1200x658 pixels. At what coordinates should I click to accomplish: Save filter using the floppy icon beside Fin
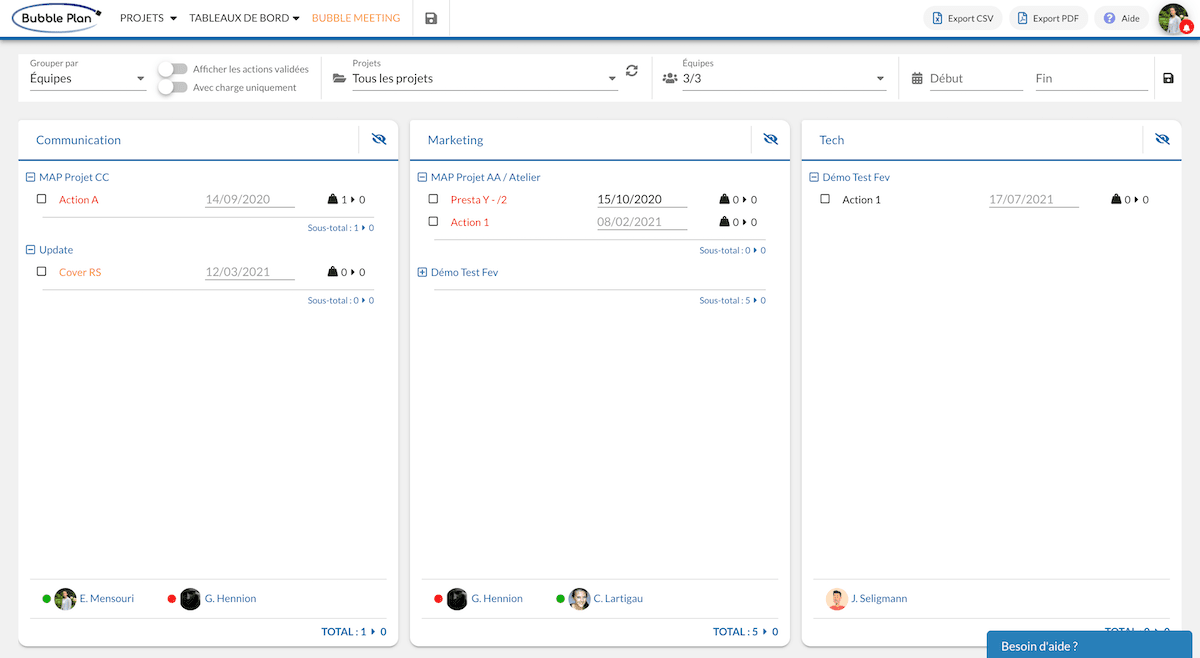click(x=1168, y=78)
